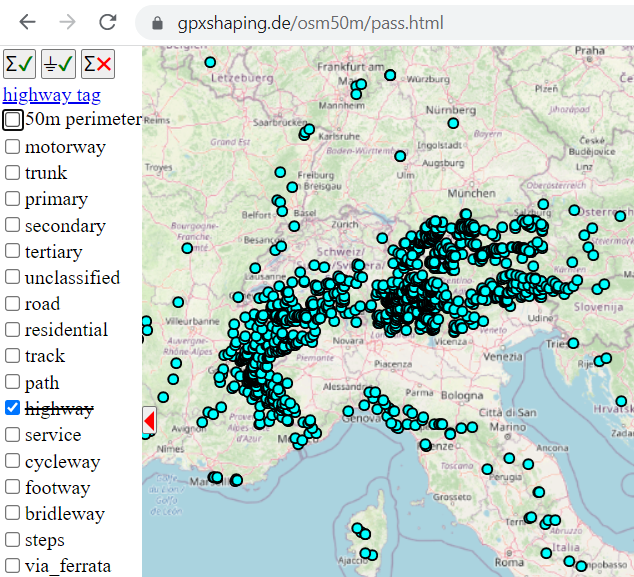Viewport: 634px width, 577px height.
Task: Open the highway tag link
Action: point(52,95)
